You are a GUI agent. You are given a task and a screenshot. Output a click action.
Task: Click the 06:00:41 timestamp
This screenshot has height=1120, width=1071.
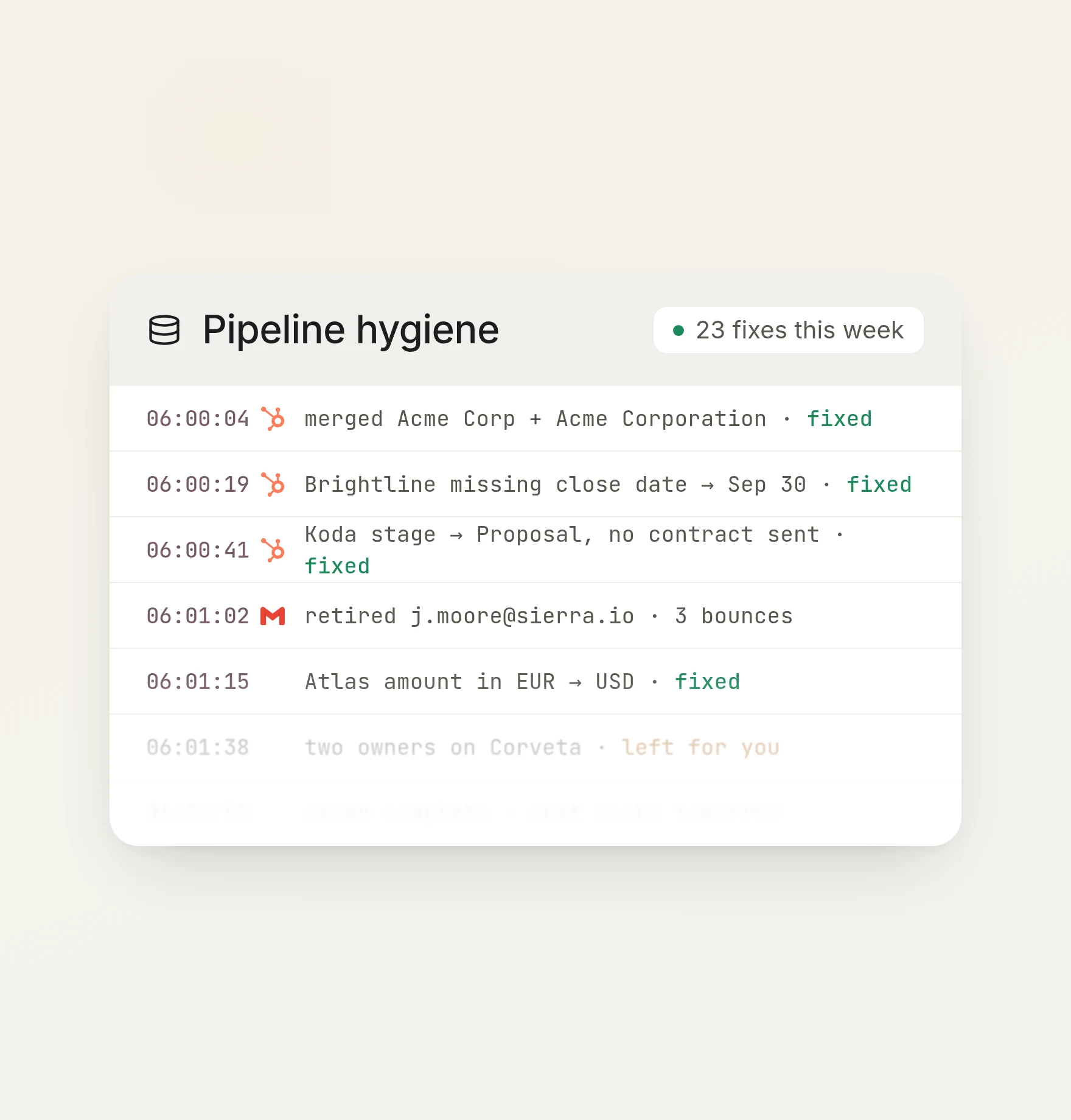198,550
